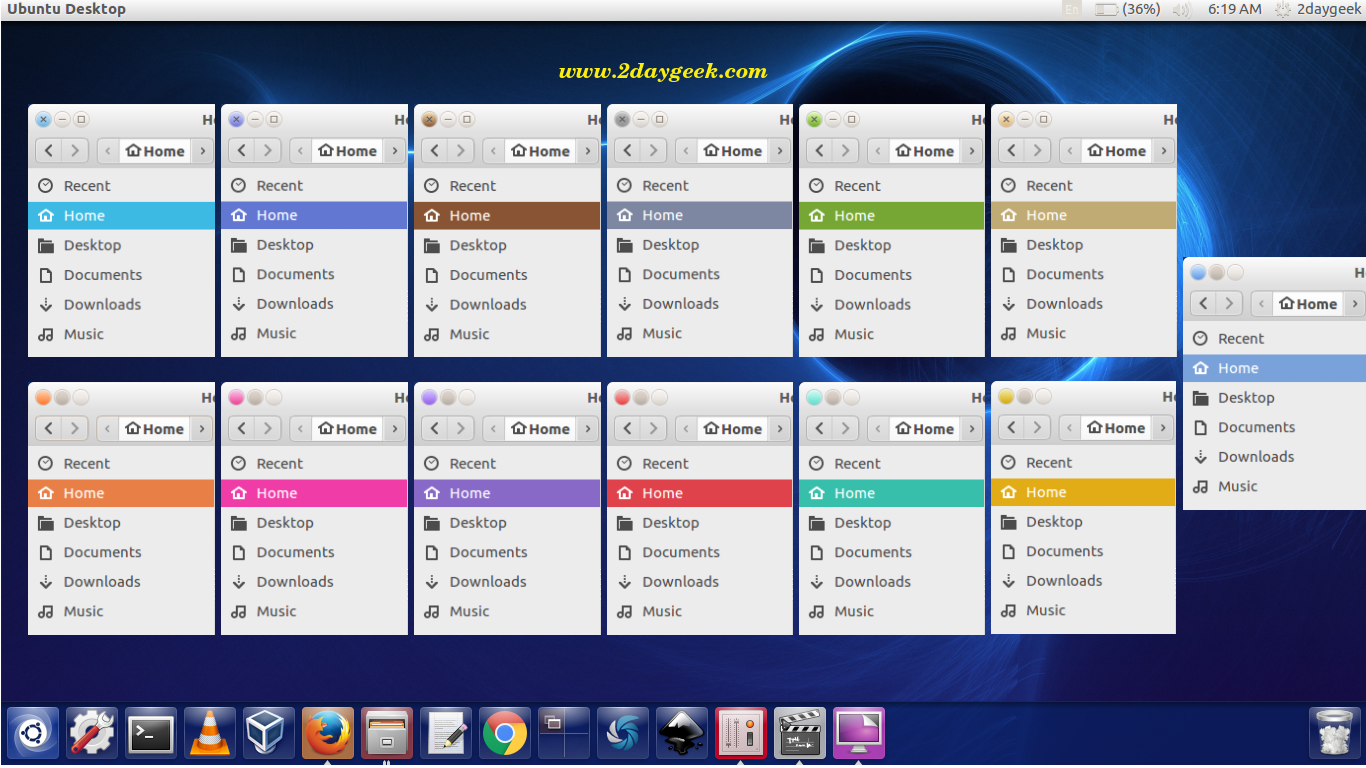Launch Inkscape from the dock
This screenshot has width=1366, height=768.
point(682,734)
